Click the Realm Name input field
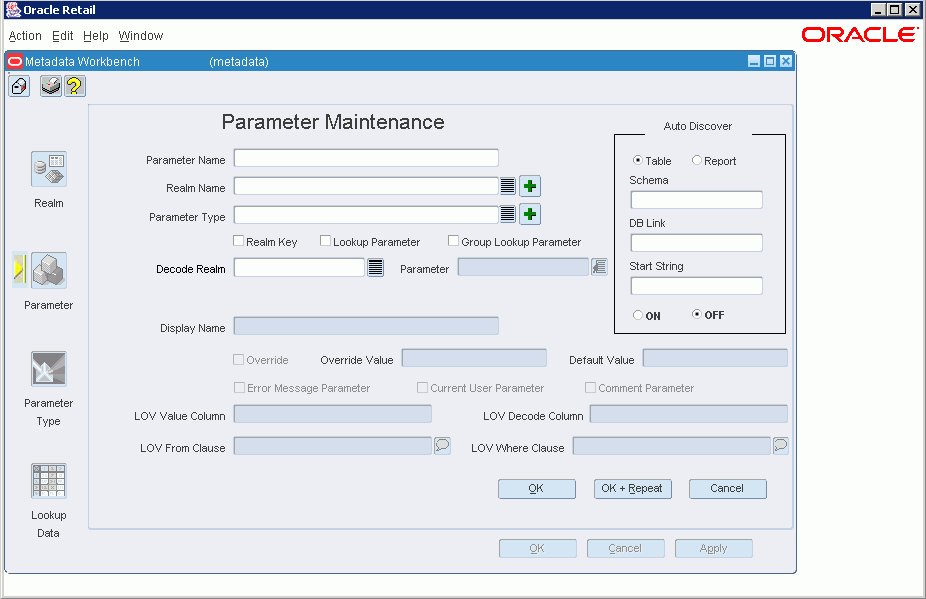 [x=366, y=186]
